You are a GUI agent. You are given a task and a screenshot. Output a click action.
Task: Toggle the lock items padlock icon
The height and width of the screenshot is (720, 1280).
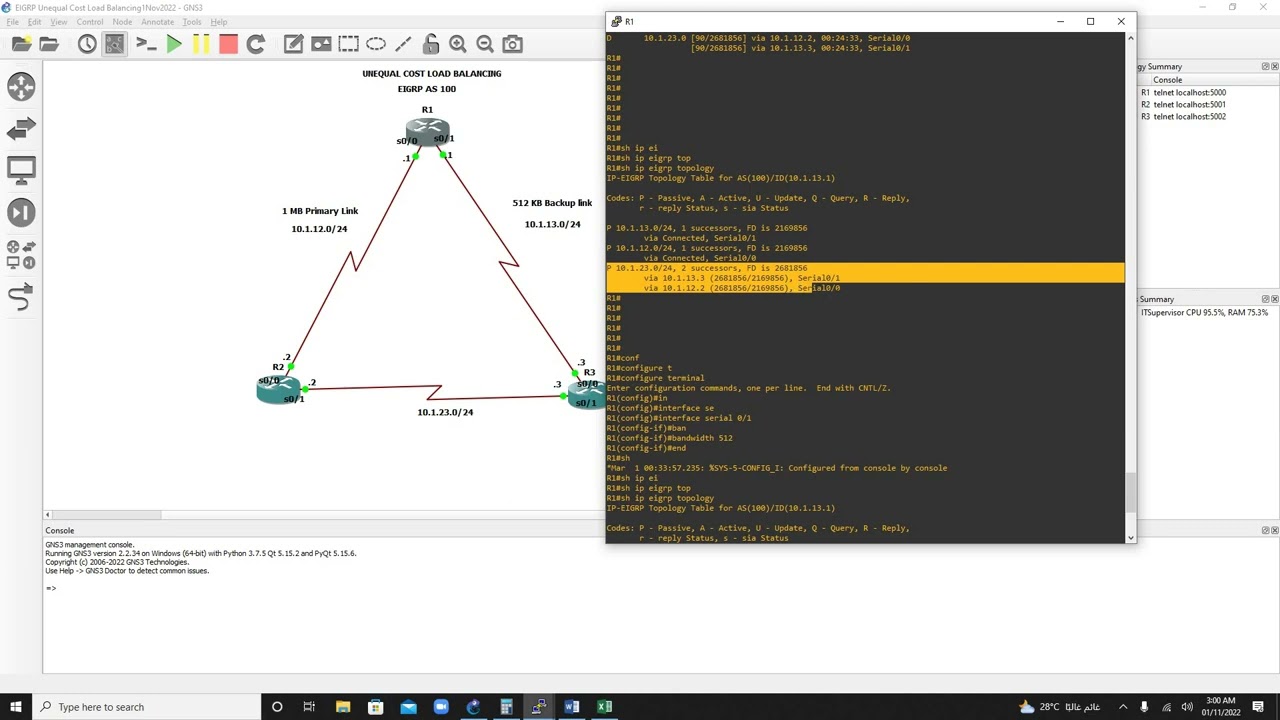[x=431, y=44]
